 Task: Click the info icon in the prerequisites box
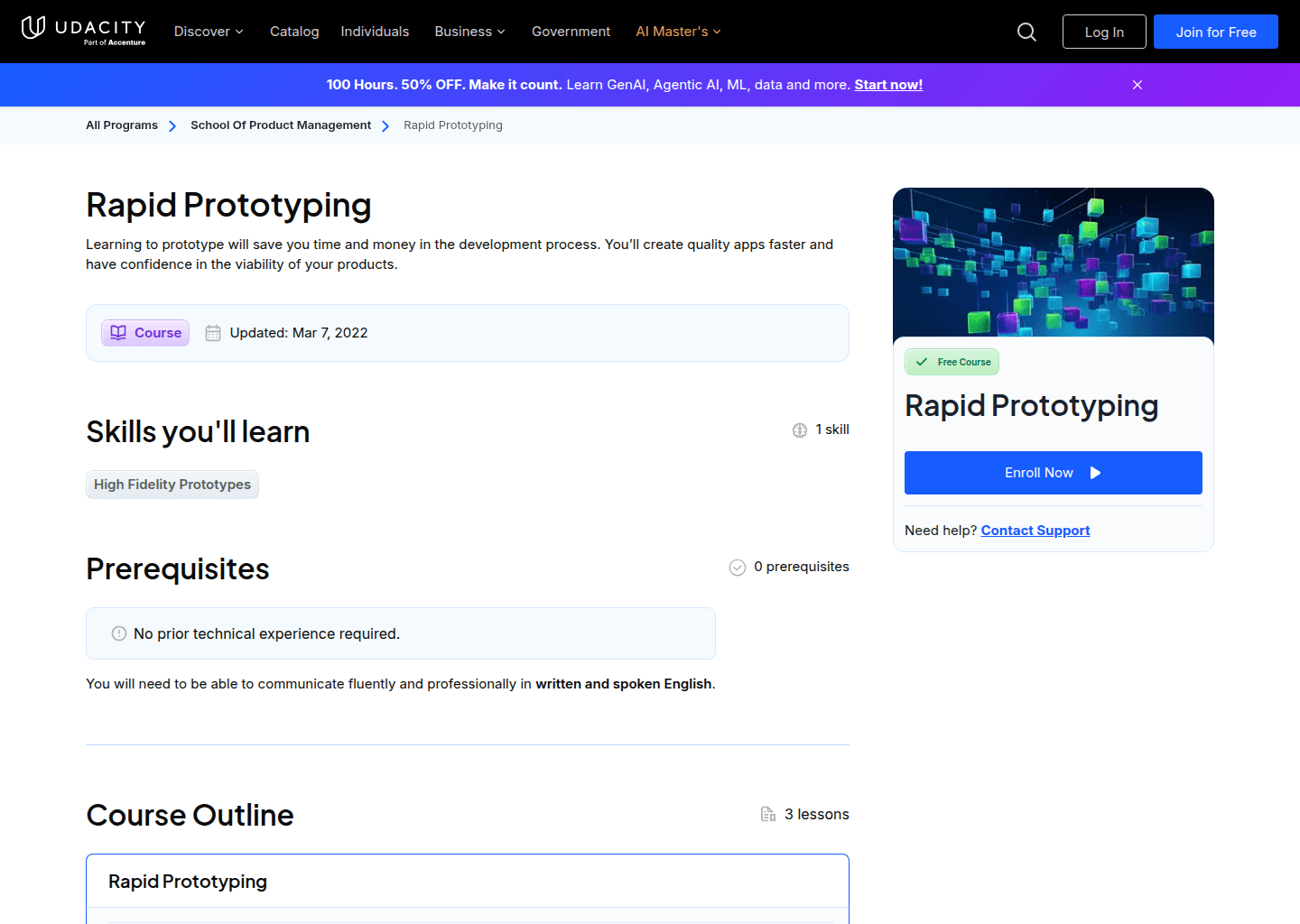(118, 633)
